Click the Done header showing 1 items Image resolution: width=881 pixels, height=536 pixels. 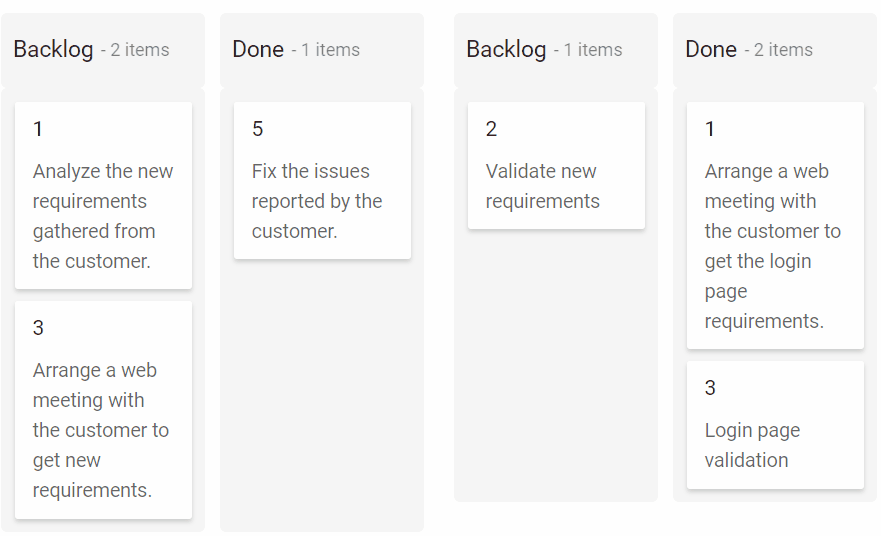pos(258,49)
